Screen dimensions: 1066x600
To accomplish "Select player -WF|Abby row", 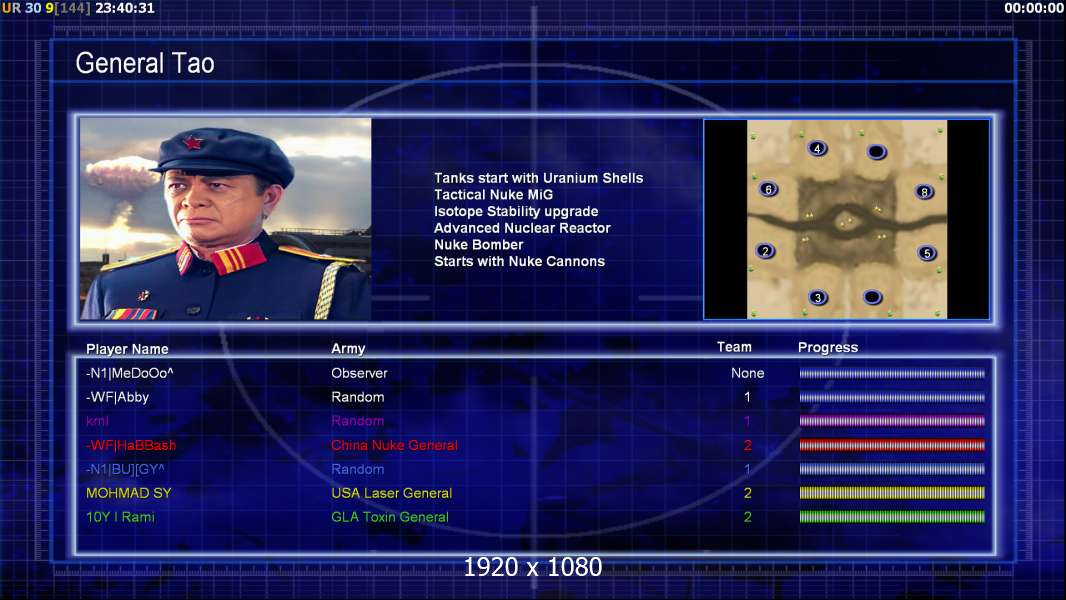I will pyautogui.click(x=535, y=397).
